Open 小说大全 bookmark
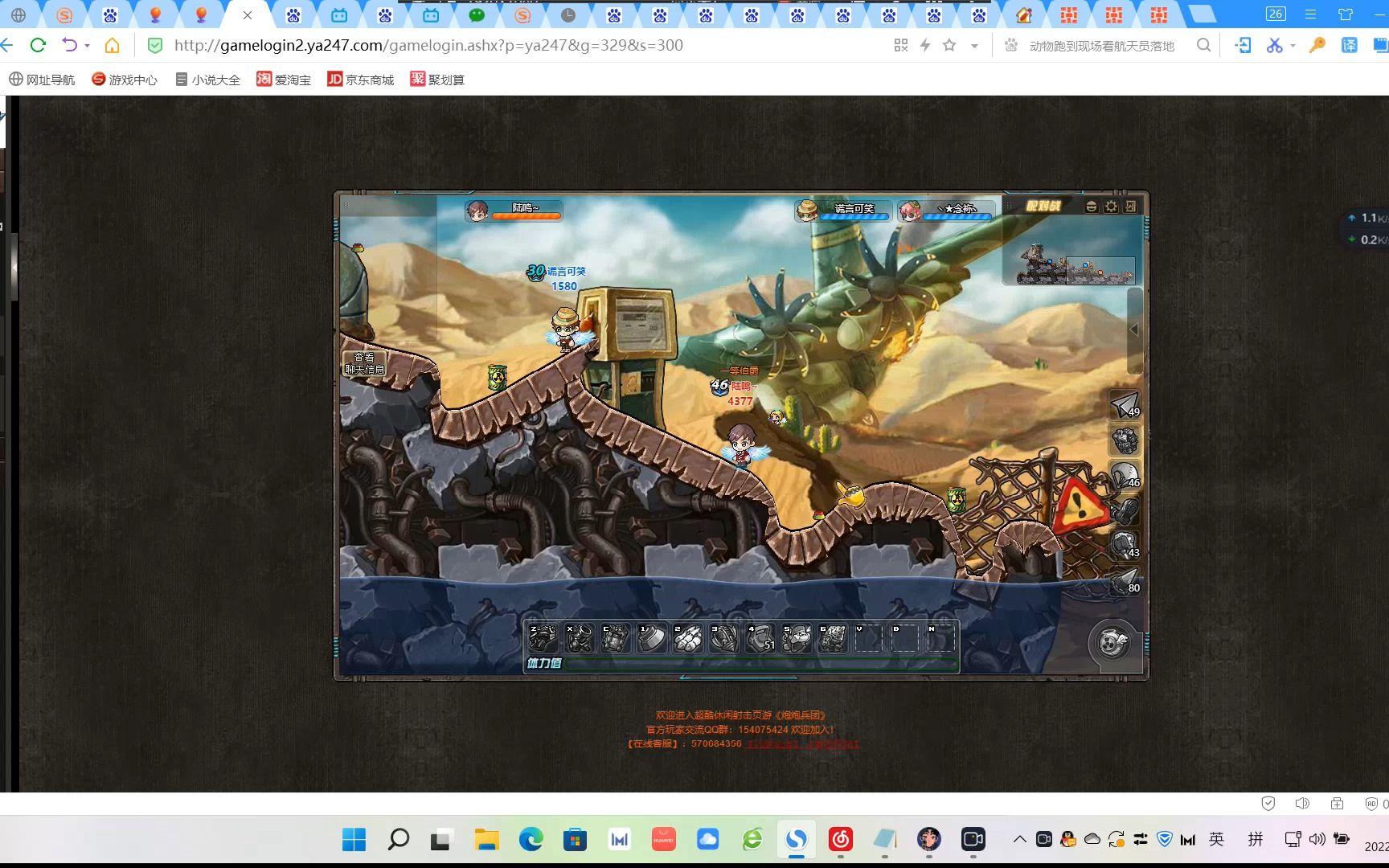The image size is (1389, 868). [208, 80]
